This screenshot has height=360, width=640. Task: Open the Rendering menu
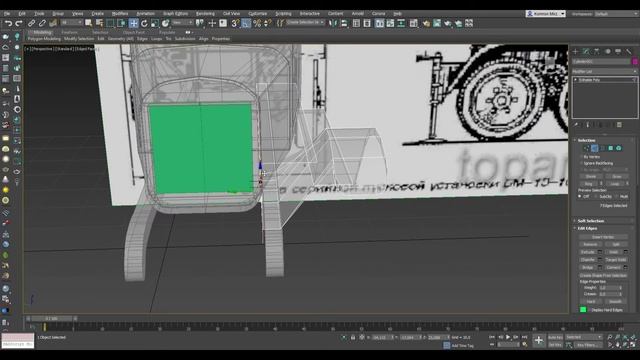[205, 14]
